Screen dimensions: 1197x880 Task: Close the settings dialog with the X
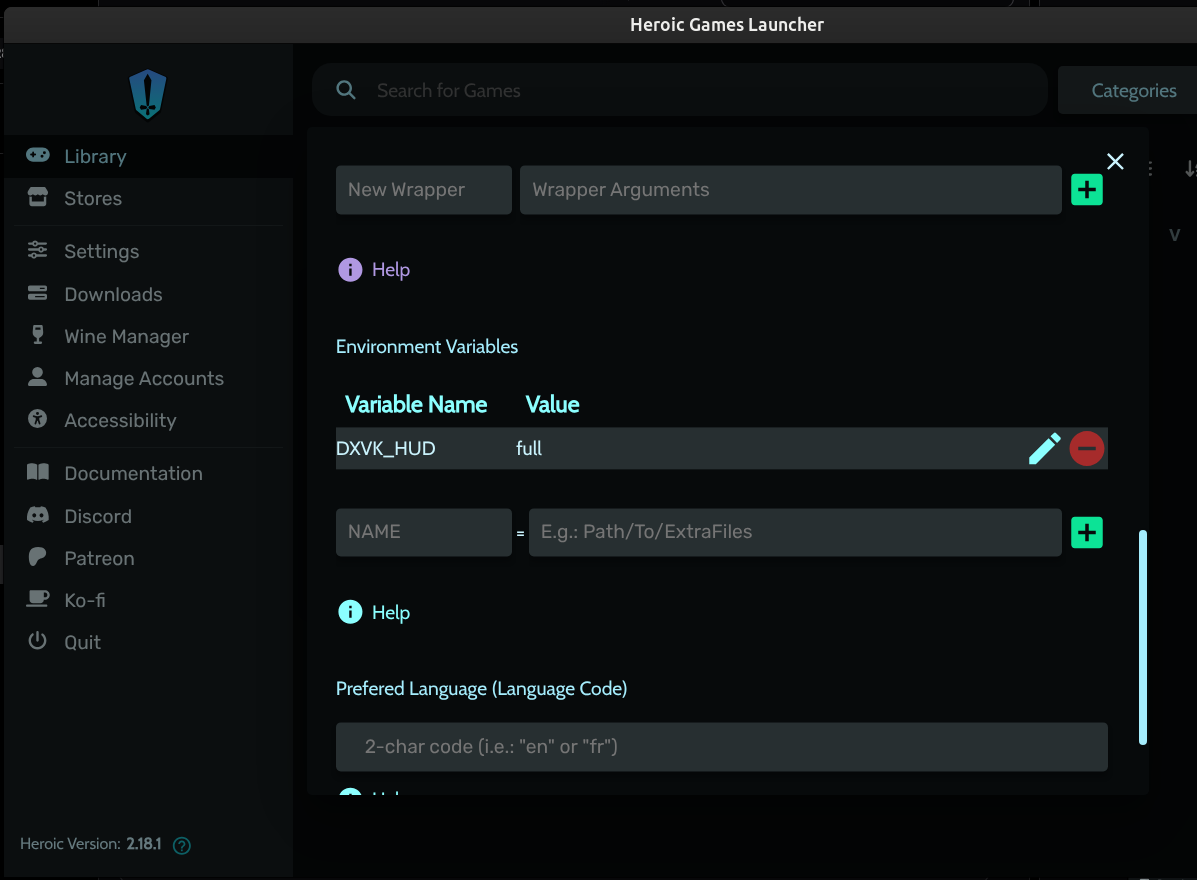(x=1115, y=161)
